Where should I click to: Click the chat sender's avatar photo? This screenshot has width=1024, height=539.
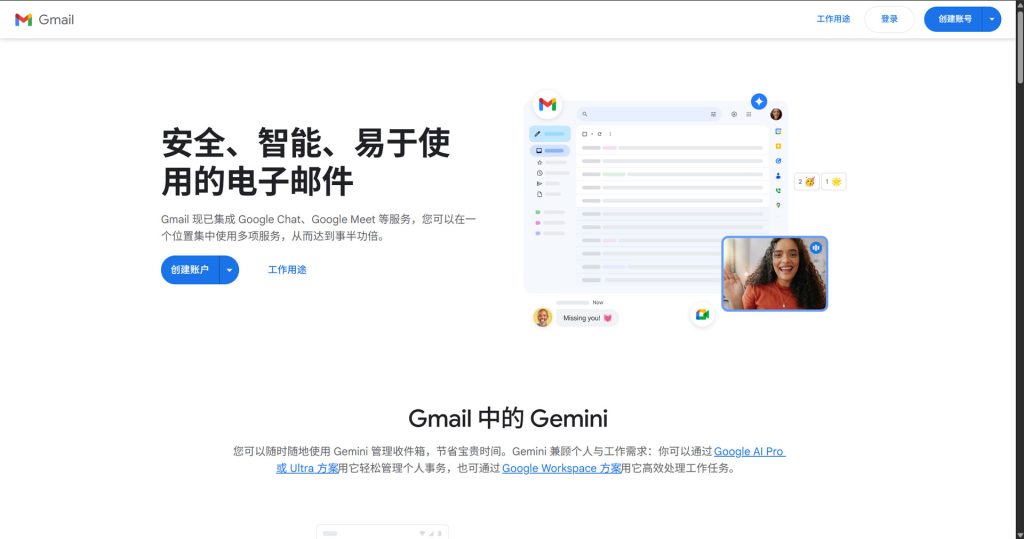point(542,317)
